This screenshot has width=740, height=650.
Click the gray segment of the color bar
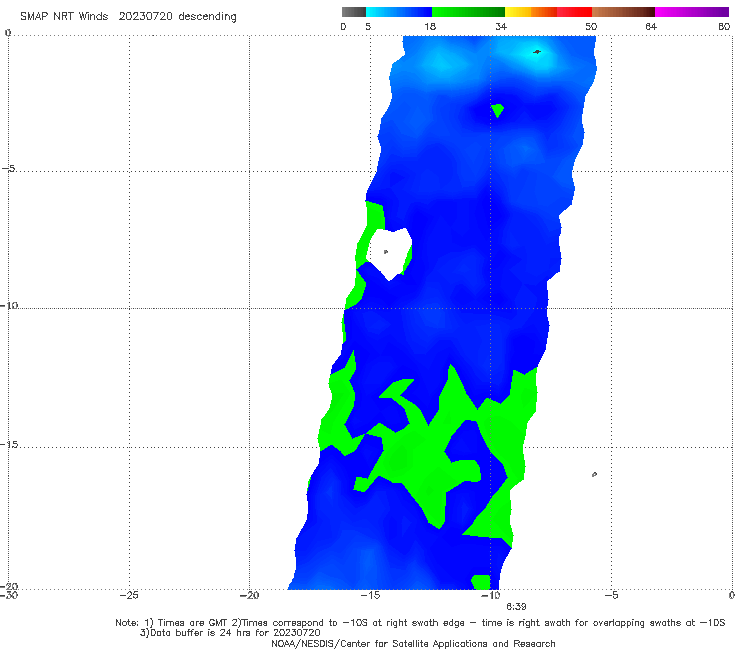pos(354,12)
